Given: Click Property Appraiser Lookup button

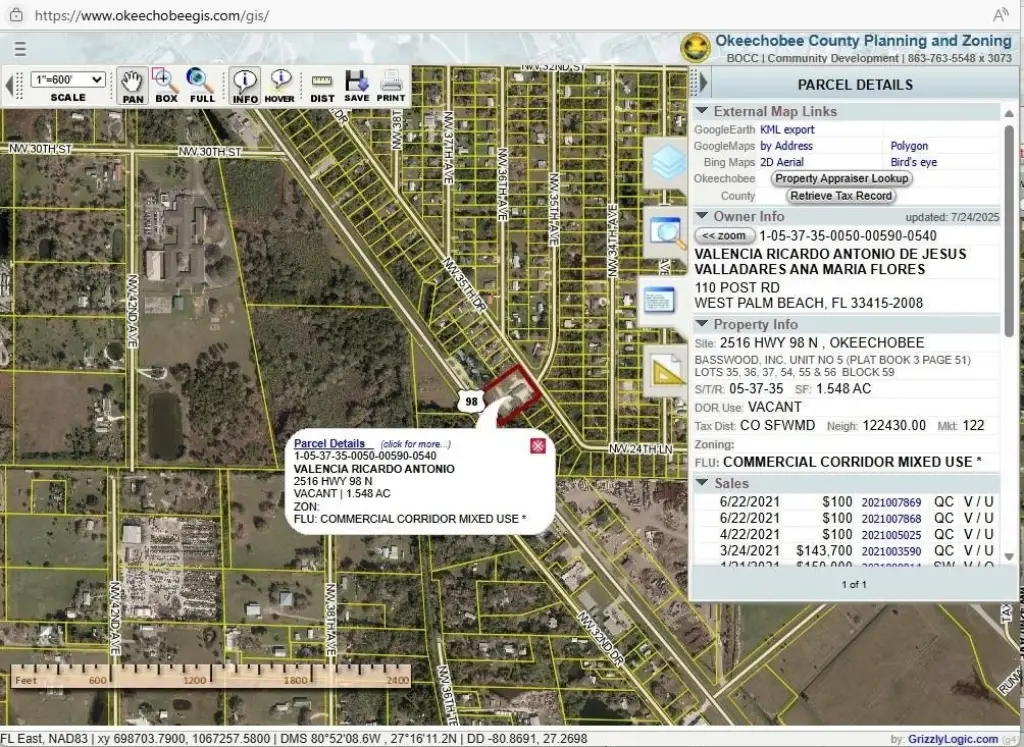Looking at the screenshot, I should (842, 178).
